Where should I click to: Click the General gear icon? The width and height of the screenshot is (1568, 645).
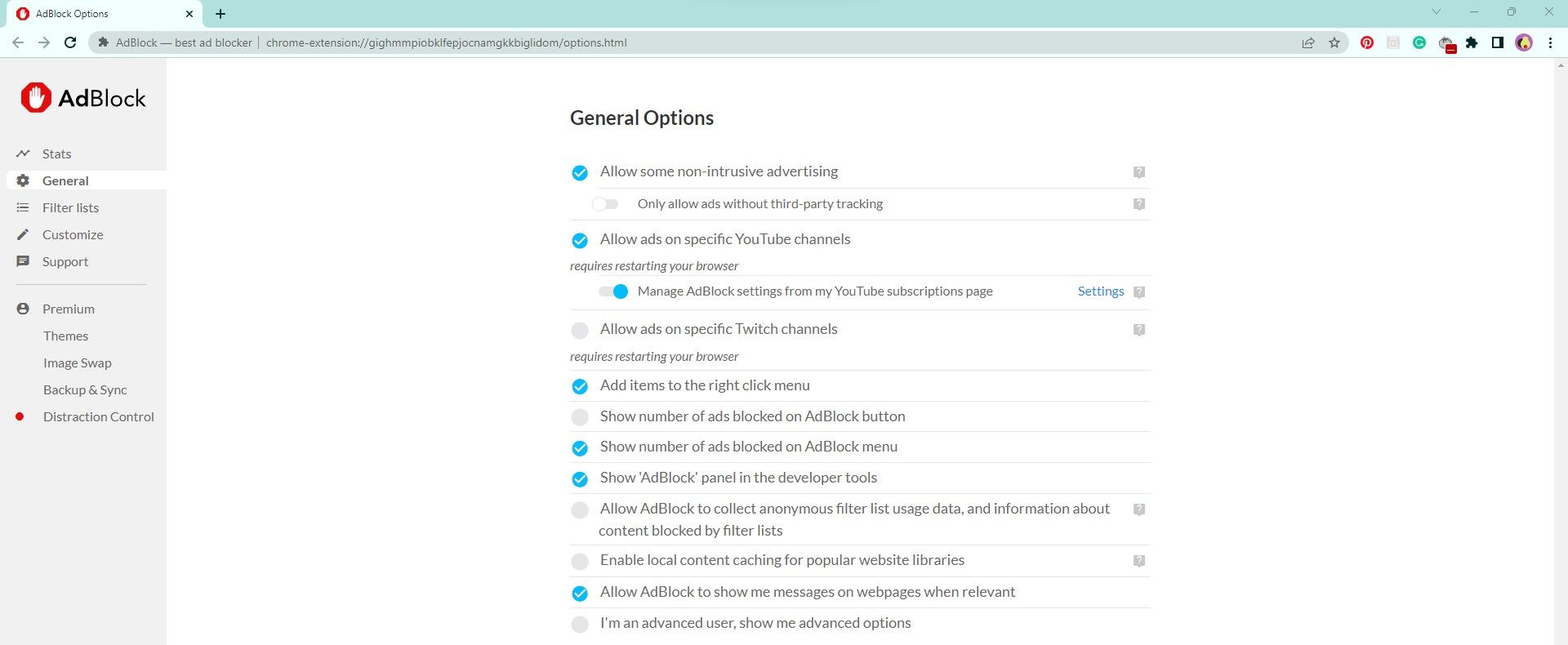click(x=23, y=180)
